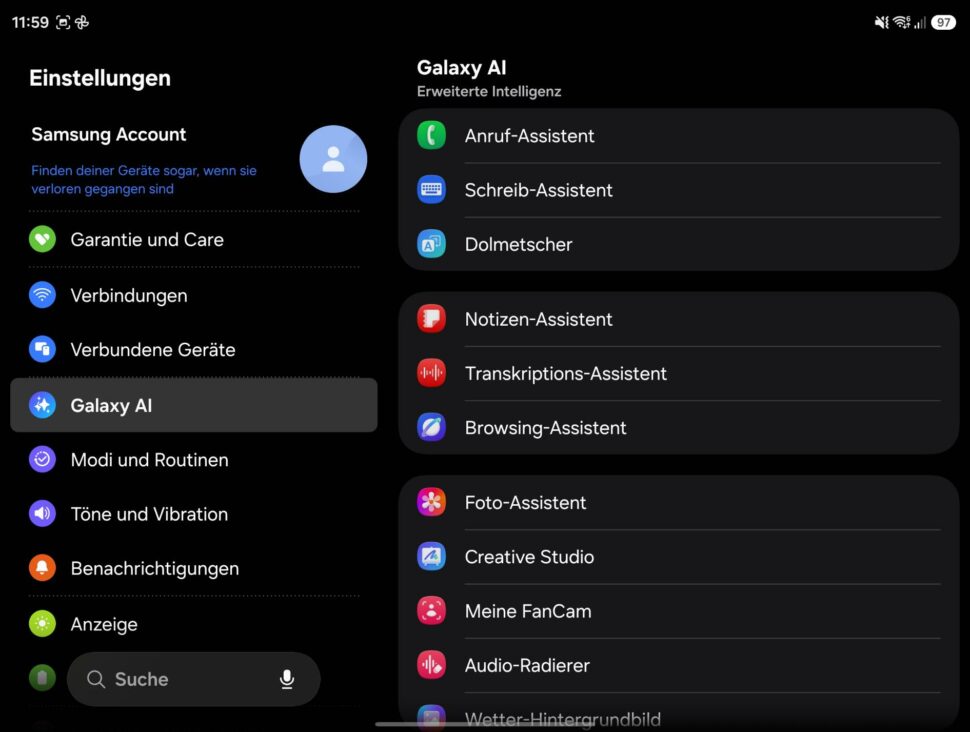Tap the Meine FanCam icon

[431, 611]
